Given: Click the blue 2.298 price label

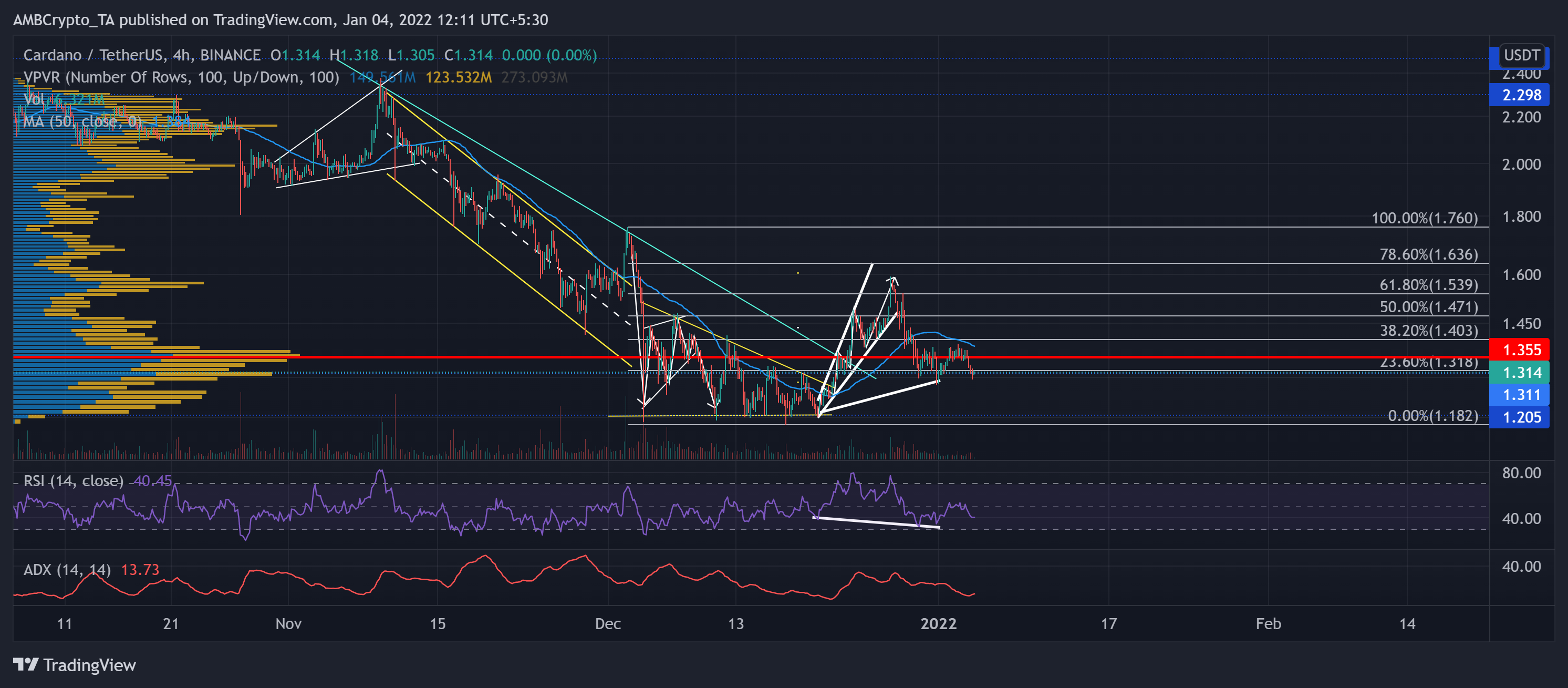Looking at the screenshot, I should [x=1519, y=95].
